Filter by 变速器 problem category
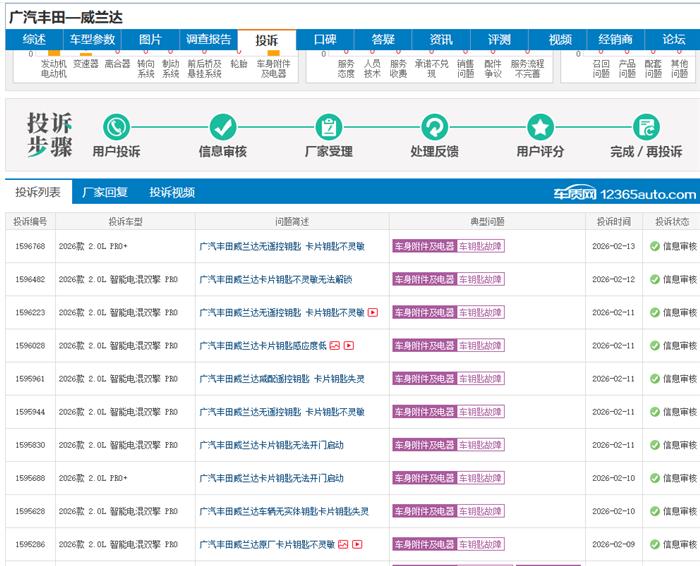This screenshot has width=700, height=566. click(86, 63)
